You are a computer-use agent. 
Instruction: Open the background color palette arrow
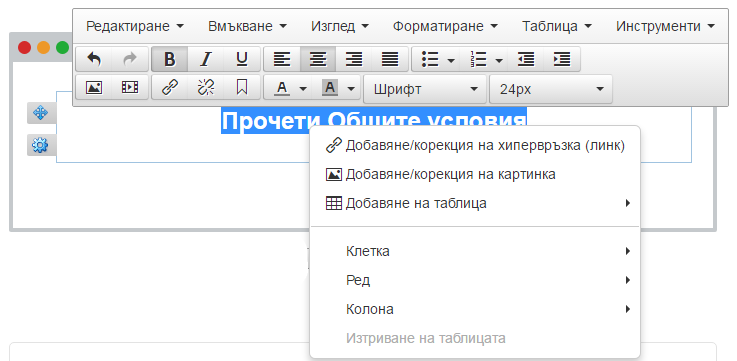351,88
